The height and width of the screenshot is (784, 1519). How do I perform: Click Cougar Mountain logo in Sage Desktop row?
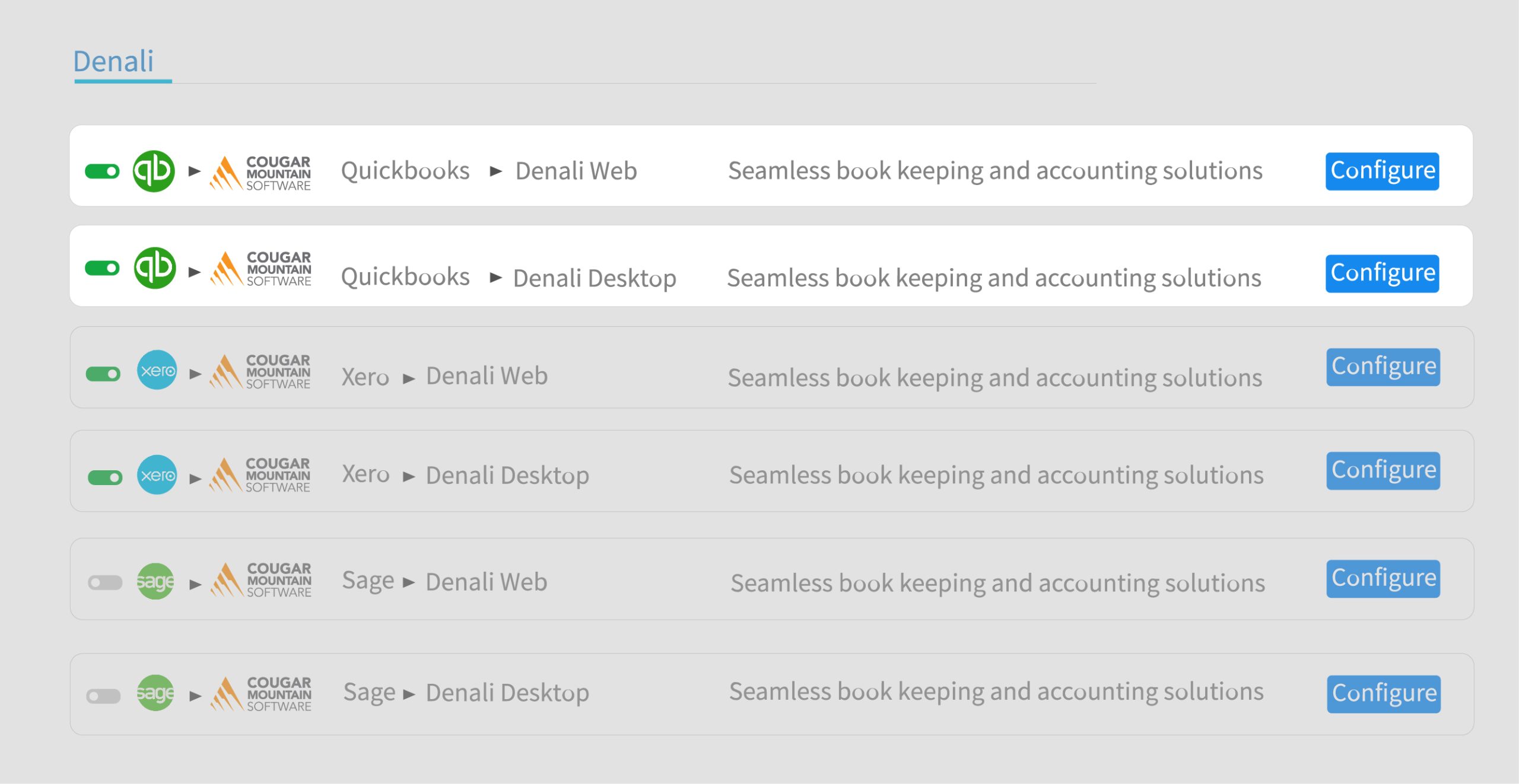(x=261, y=693)
